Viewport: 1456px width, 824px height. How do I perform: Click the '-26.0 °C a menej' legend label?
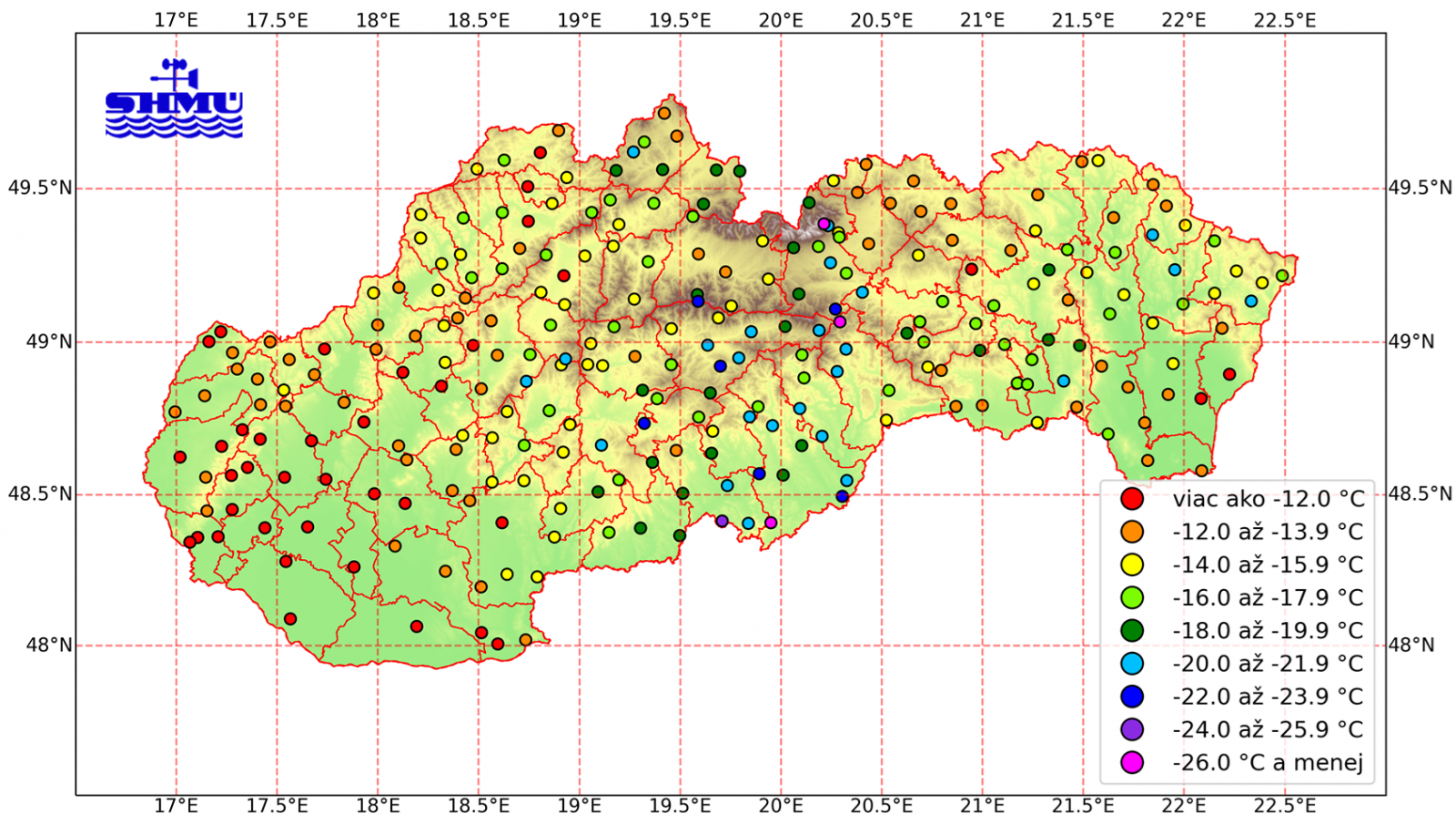click(x=1268, y=763)
